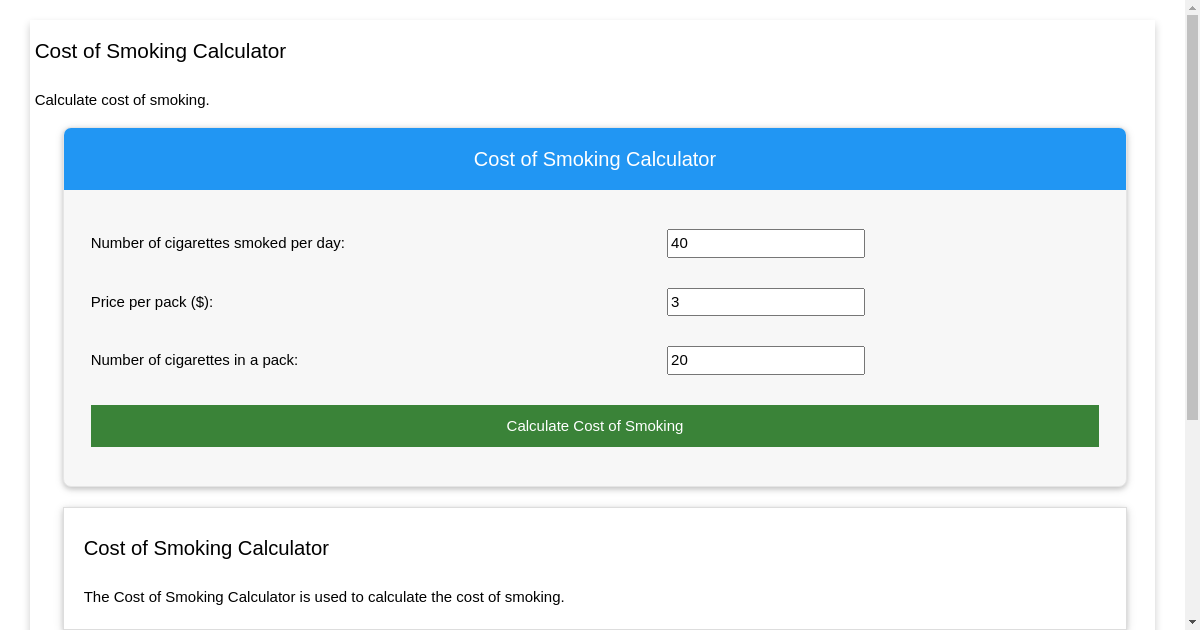
Task: Click the Price per pack input field
Action: coord(765,301)
